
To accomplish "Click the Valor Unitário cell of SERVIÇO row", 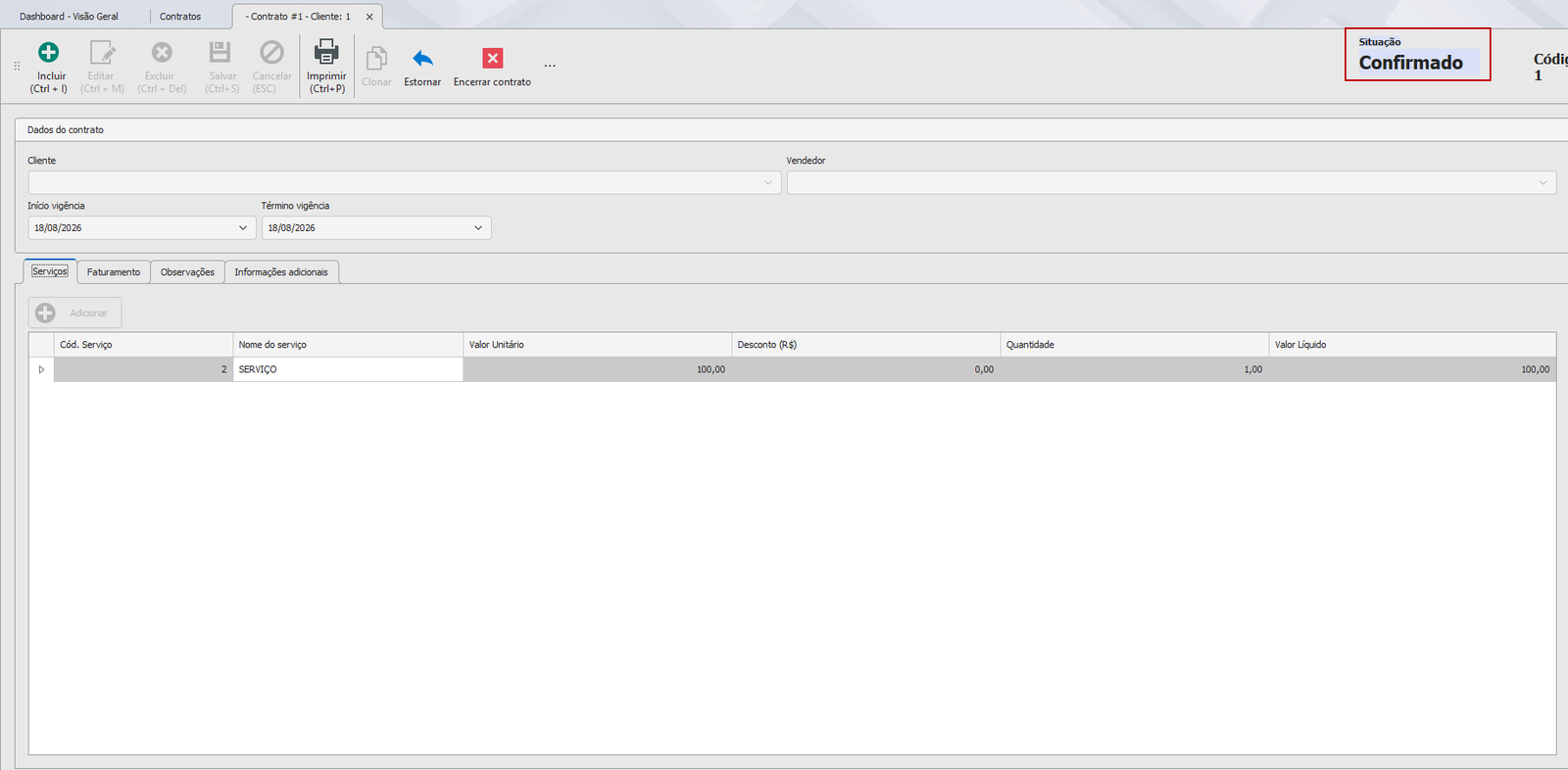I will (597, 369).
